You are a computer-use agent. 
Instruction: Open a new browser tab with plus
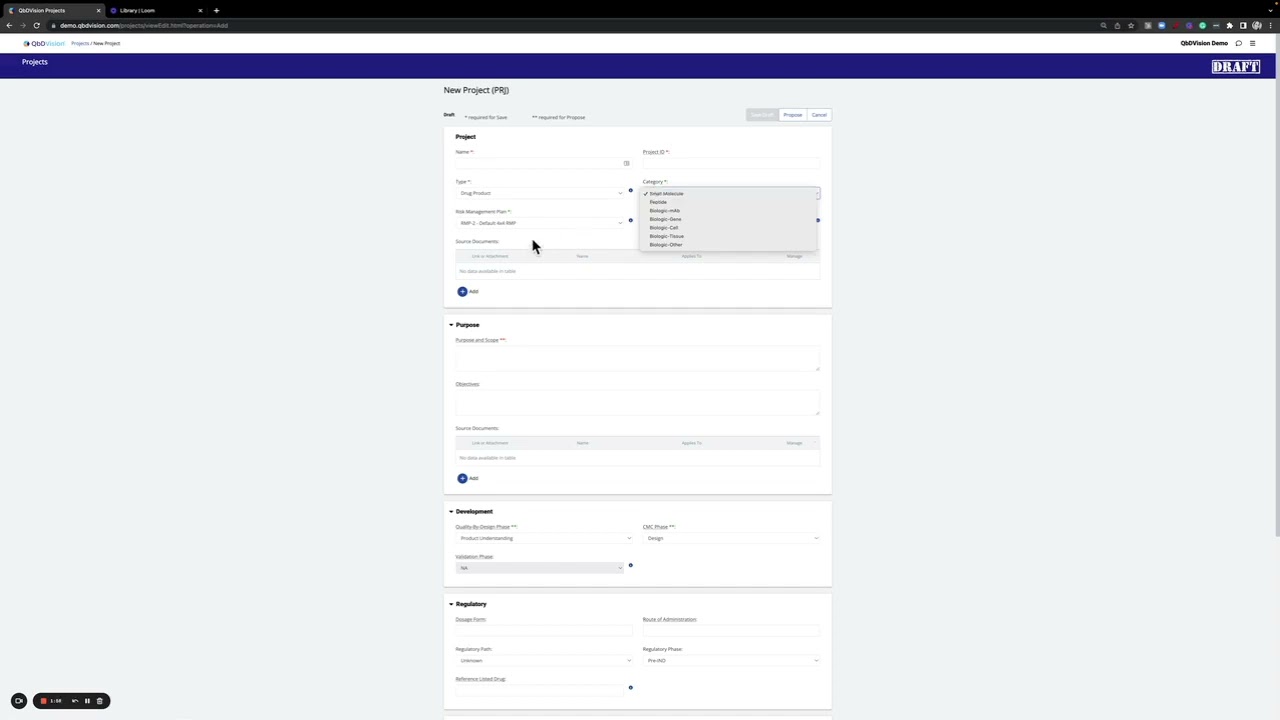[216, 10]
